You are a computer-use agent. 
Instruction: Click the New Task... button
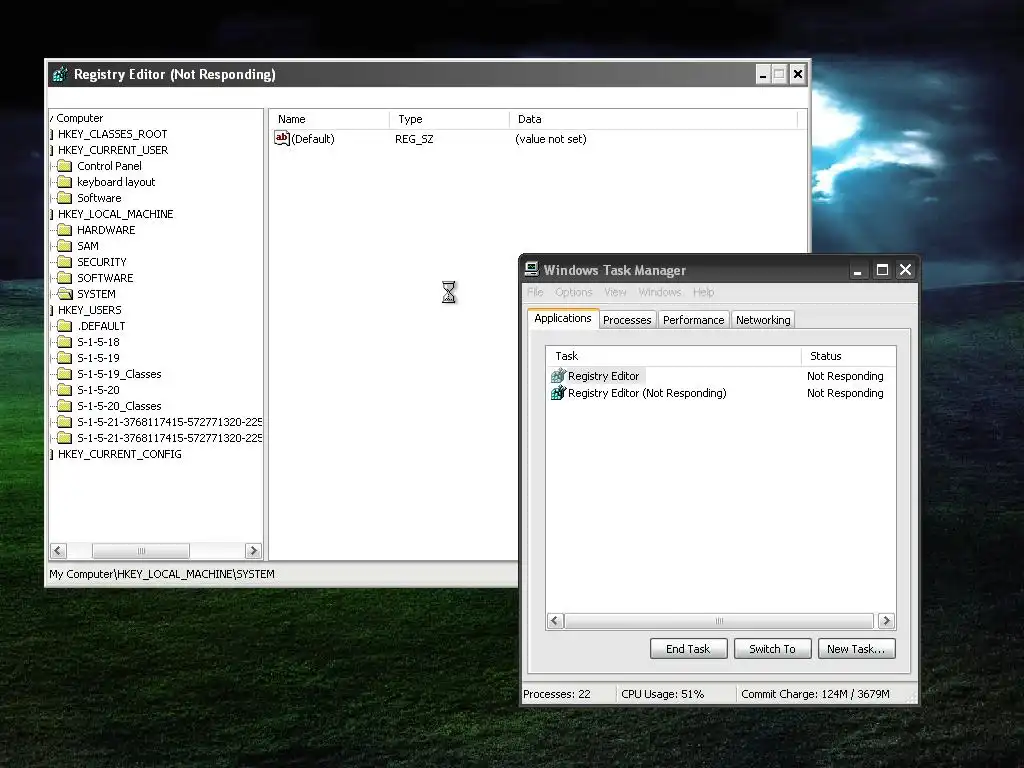click(x=856, y=648)
